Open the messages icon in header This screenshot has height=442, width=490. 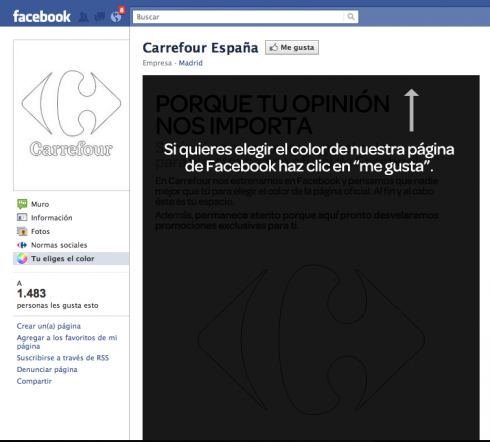click(100, 17)
